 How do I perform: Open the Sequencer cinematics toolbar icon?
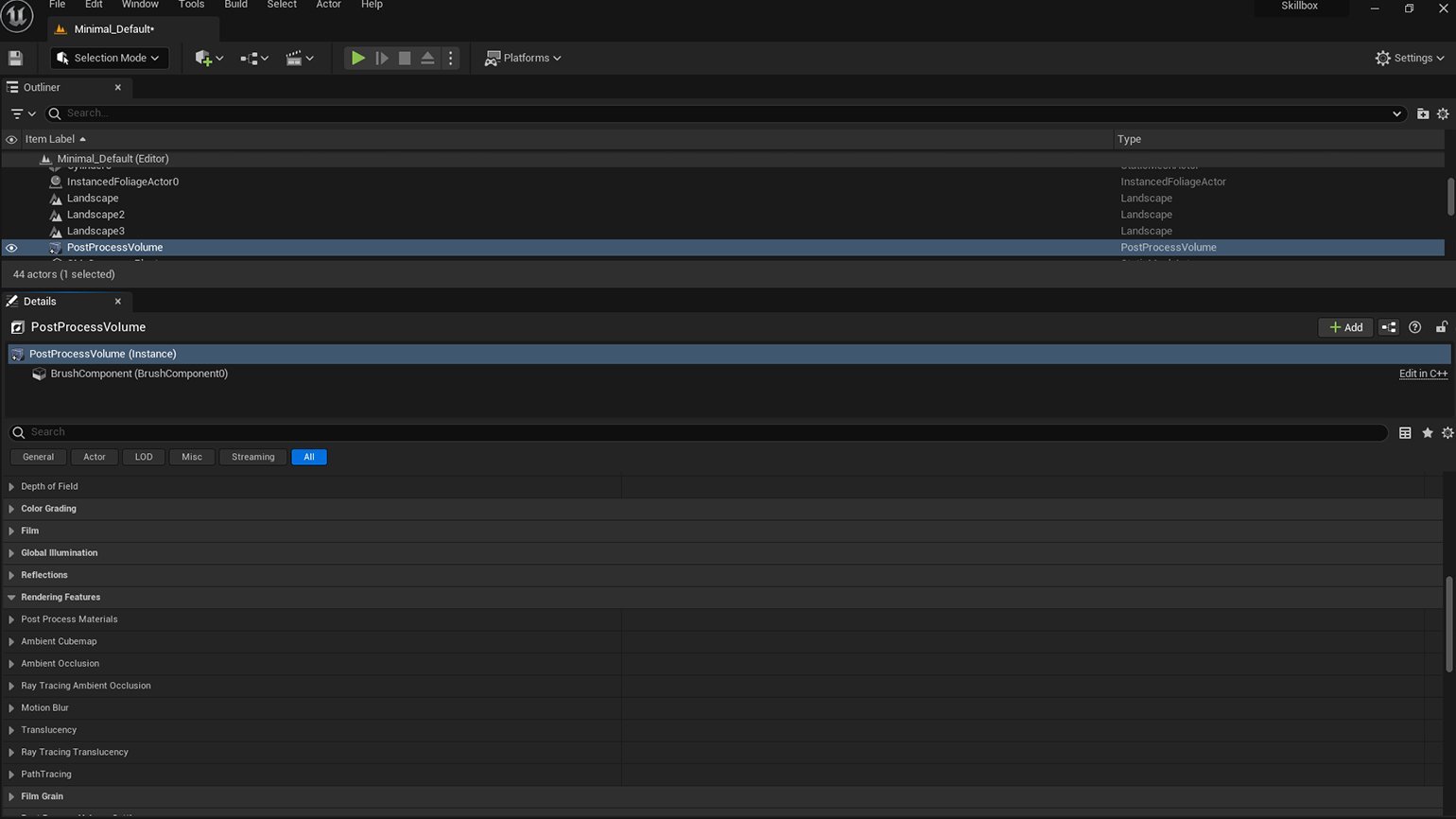coord(299,58)
